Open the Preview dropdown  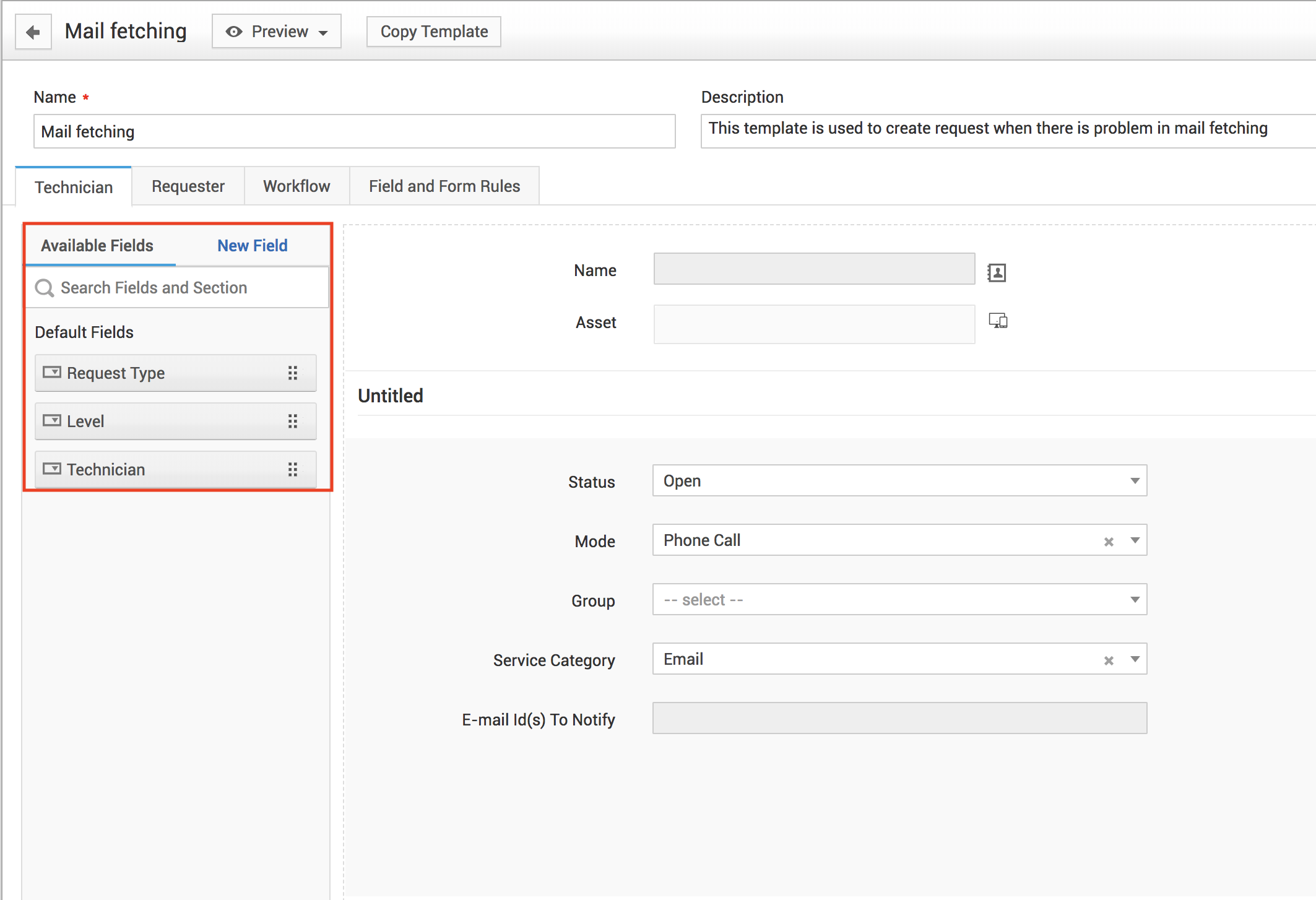coord(277,32)
